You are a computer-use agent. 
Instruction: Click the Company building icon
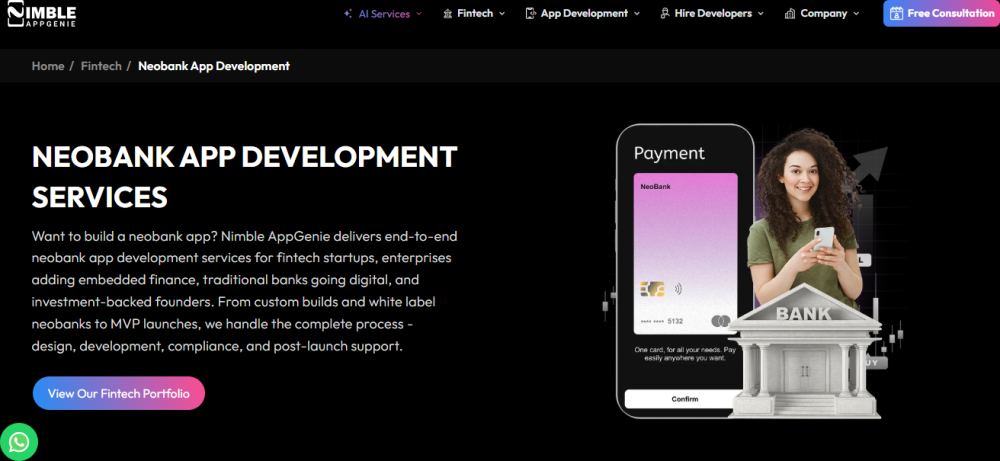[790, 13]
